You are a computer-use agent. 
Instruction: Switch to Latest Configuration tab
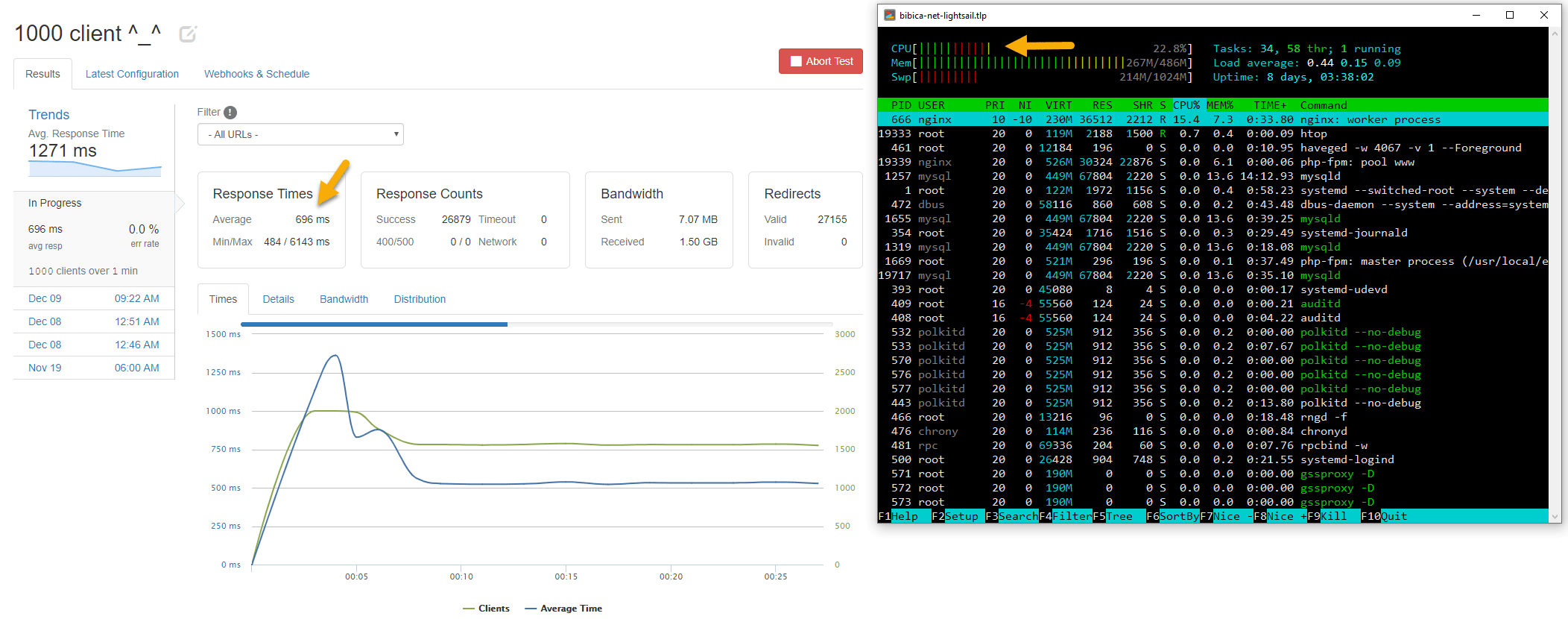tap(132, 74)
